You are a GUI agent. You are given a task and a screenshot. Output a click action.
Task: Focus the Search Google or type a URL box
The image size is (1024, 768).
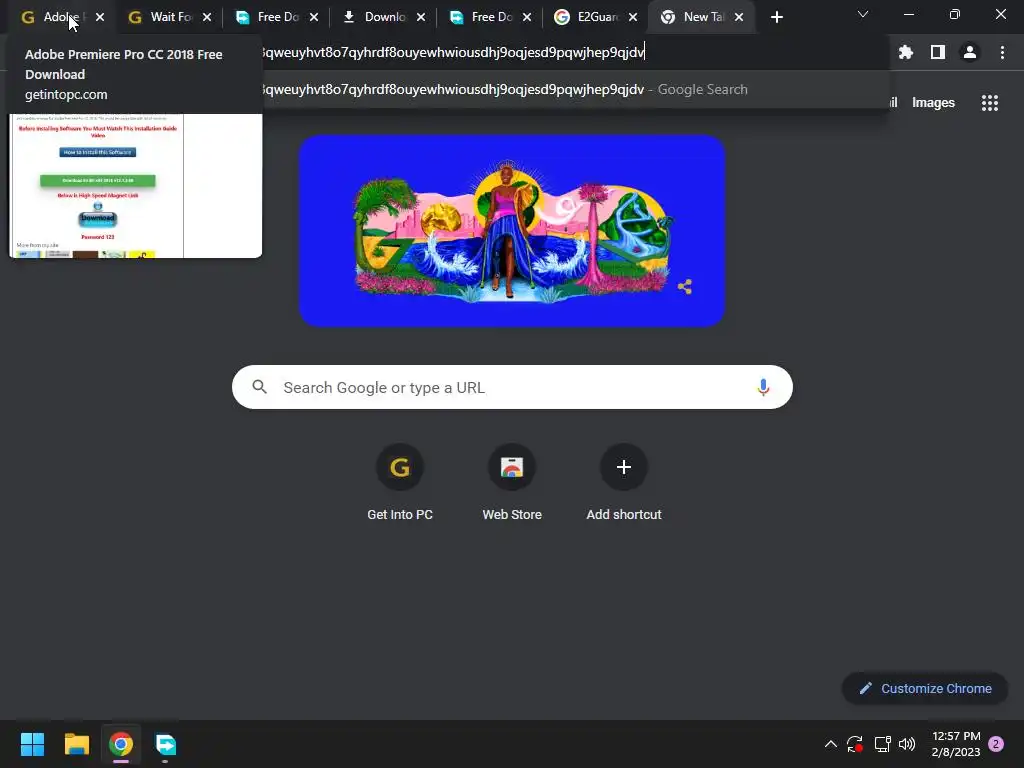(512, 387)
